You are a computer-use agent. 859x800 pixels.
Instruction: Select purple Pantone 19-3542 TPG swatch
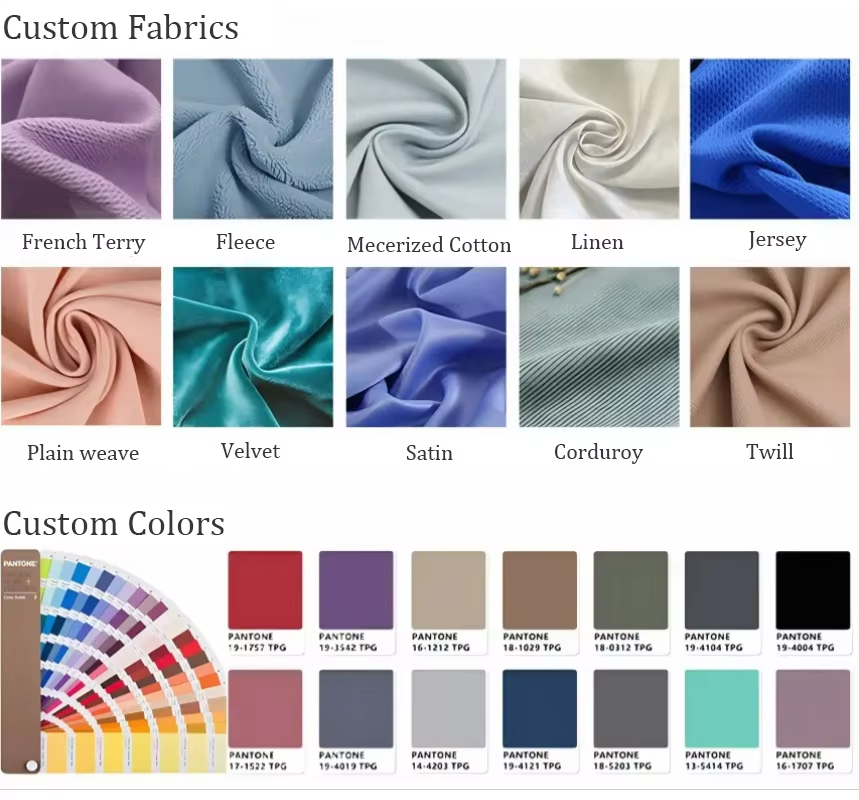coord(356,602)
